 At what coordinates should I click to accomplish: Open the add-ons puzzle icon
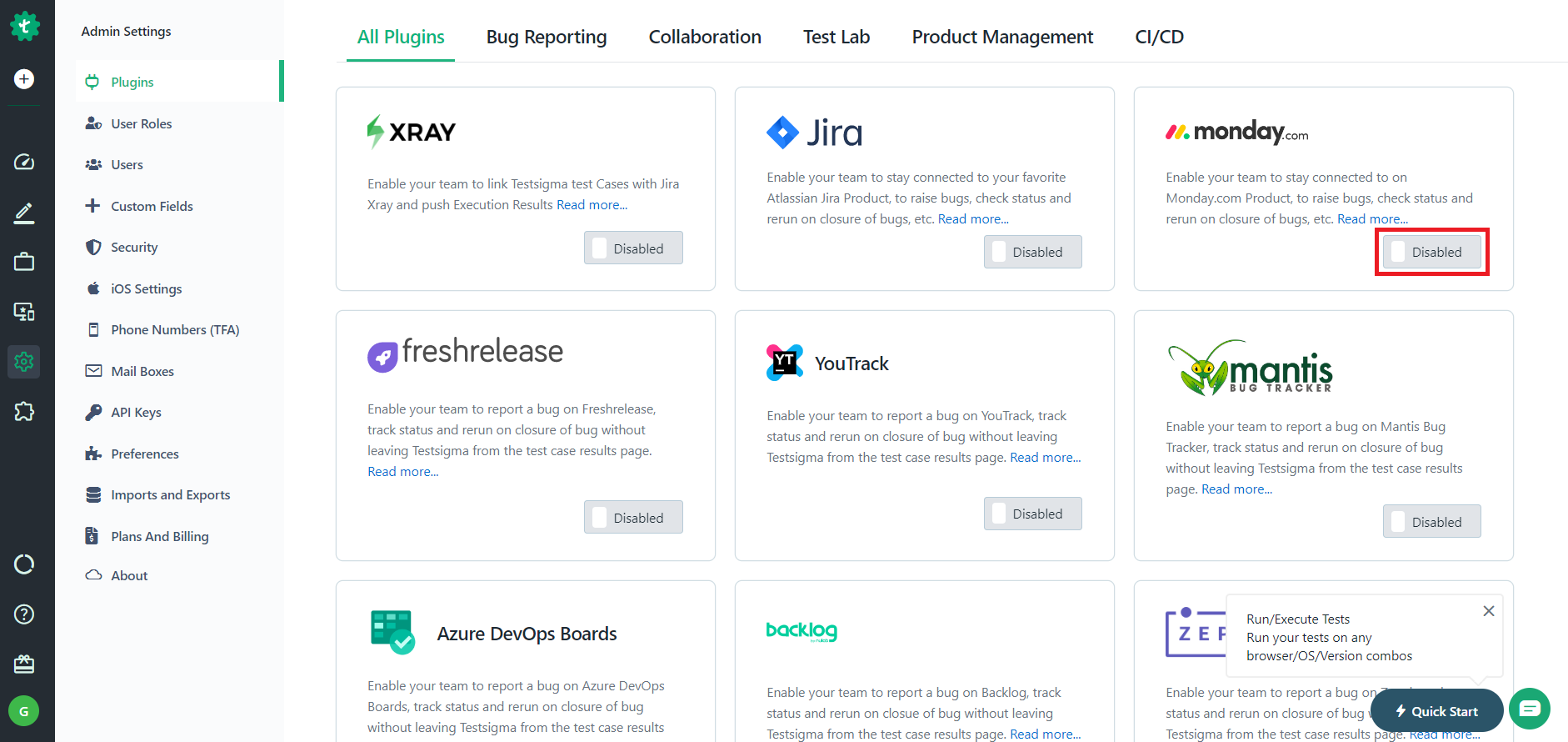coord(24,411)
